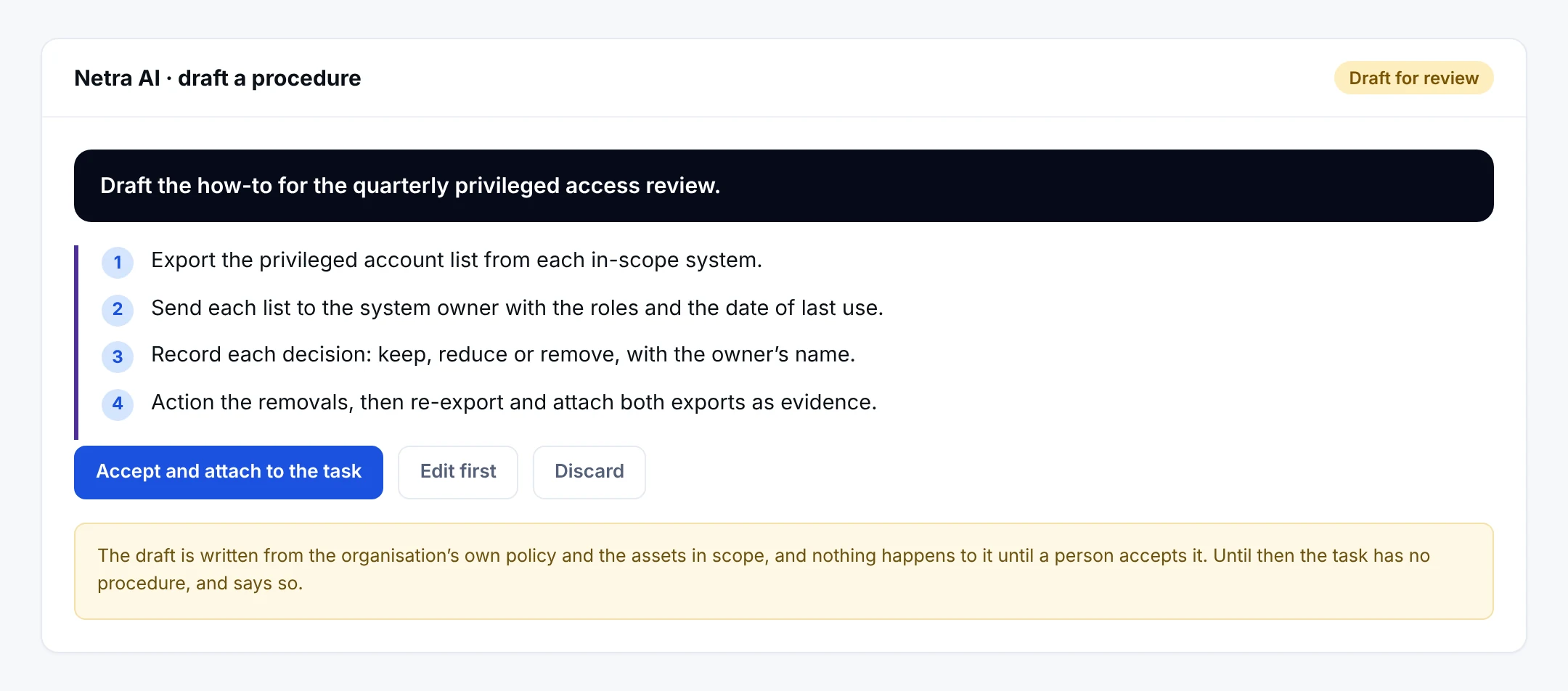Select 'Send each list to the system owner' text
Screen dimensions: 1568x691
pos(517,308)
